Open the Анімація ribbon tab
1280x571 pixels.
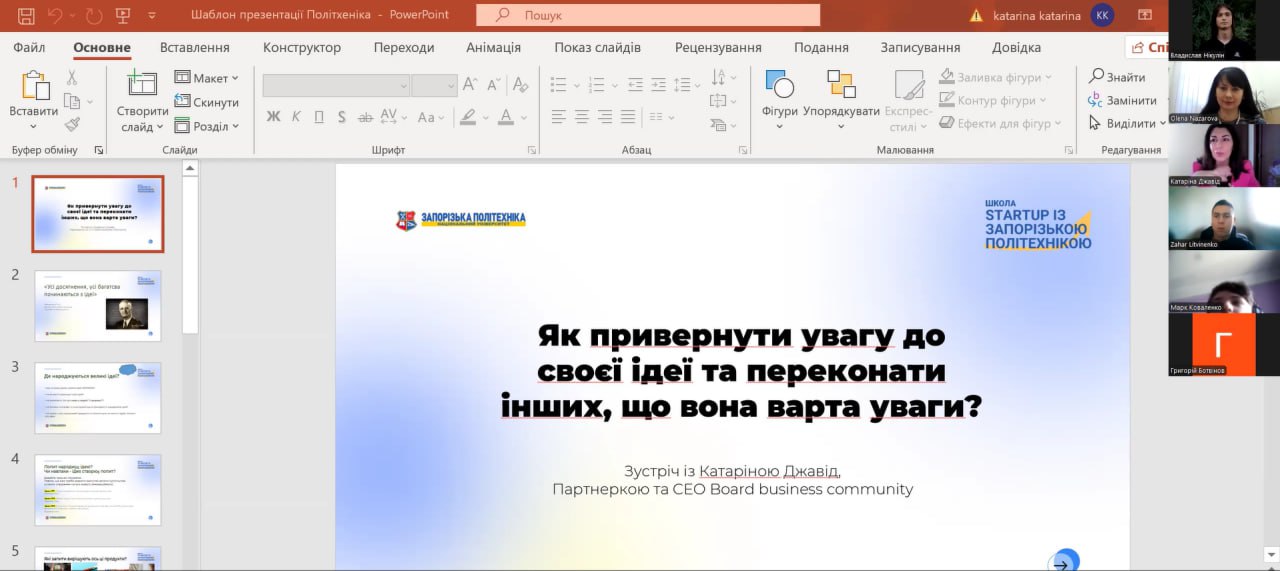point(493,47)
